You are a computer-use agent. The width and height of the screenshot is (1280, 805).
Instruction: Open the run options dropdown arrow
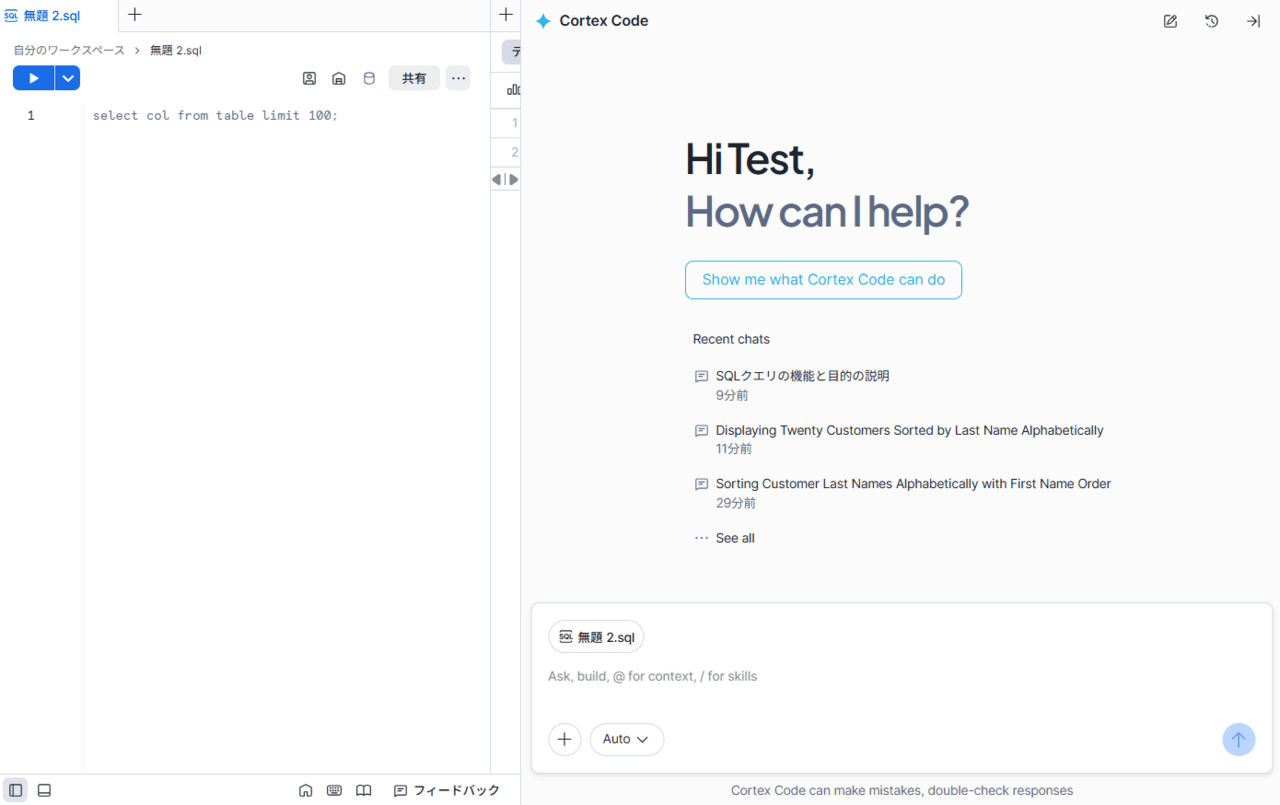point(67,78)
